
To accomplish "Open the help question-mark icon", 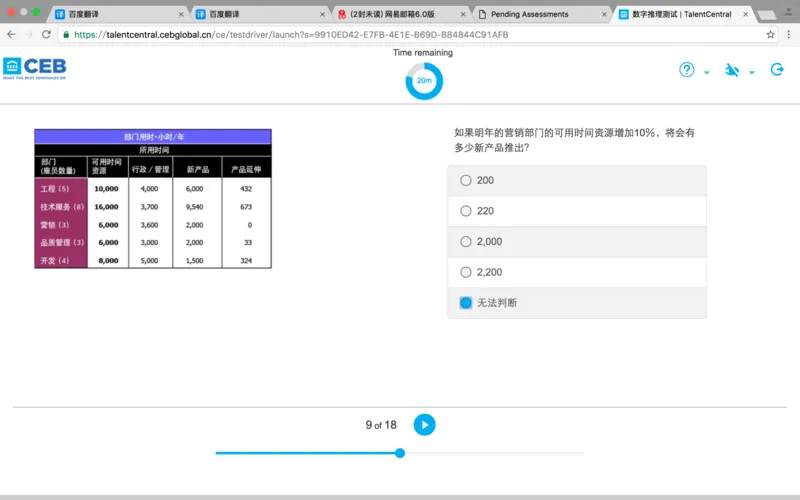I will click(x=686, y=70).
